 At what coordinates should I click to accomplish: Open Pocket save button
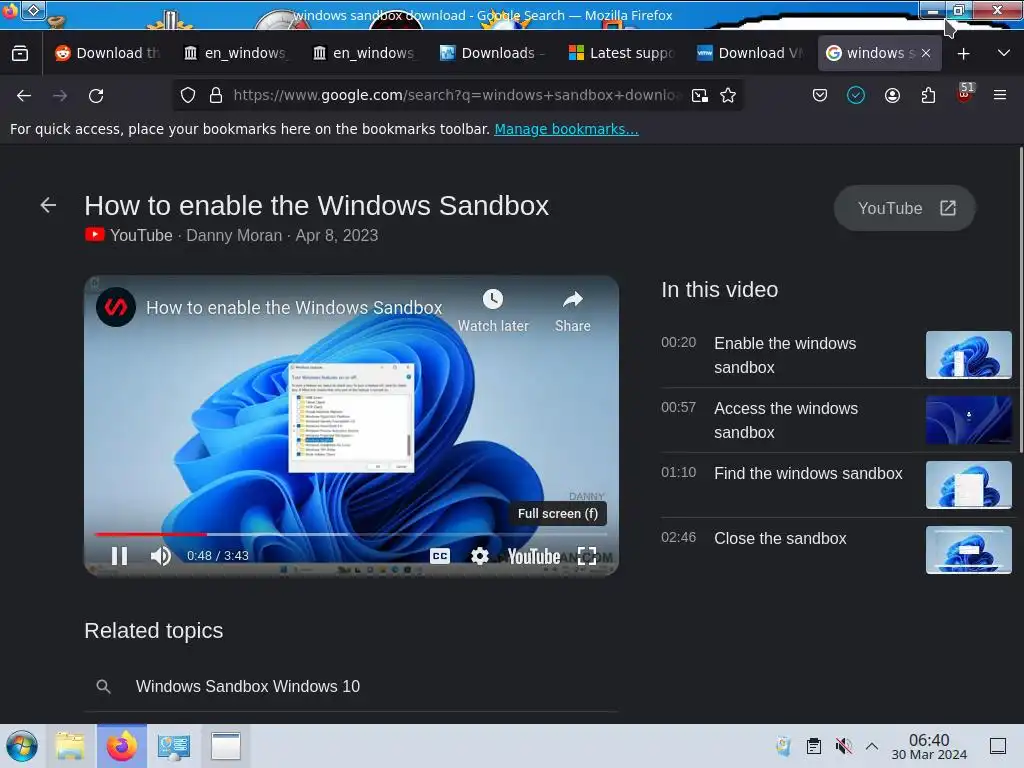820,95
